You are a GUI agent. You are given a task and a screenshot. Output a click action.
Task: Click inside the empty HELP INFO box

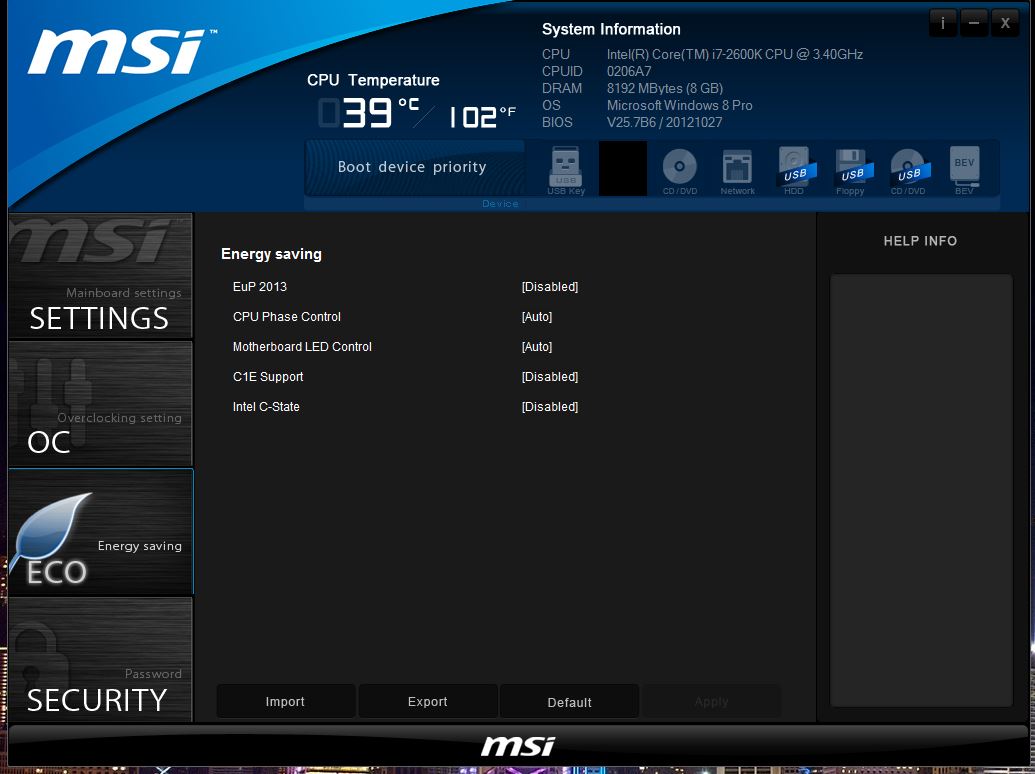tap(921, 490)
